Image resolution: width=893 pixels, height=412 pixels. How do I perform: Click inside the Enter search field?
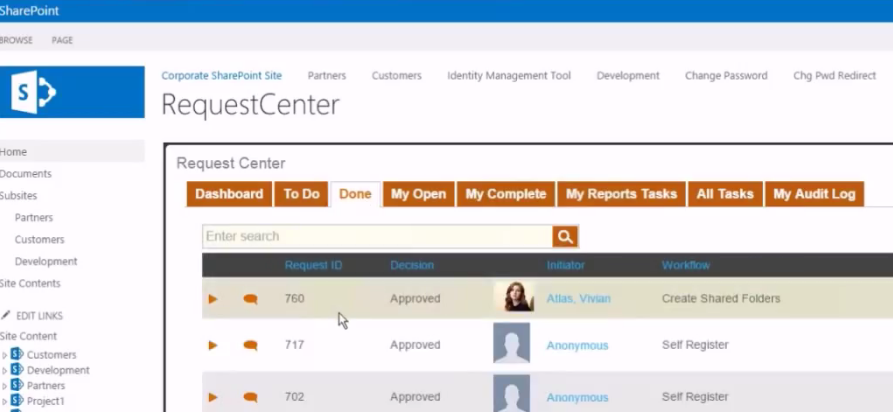pos(377,236)
